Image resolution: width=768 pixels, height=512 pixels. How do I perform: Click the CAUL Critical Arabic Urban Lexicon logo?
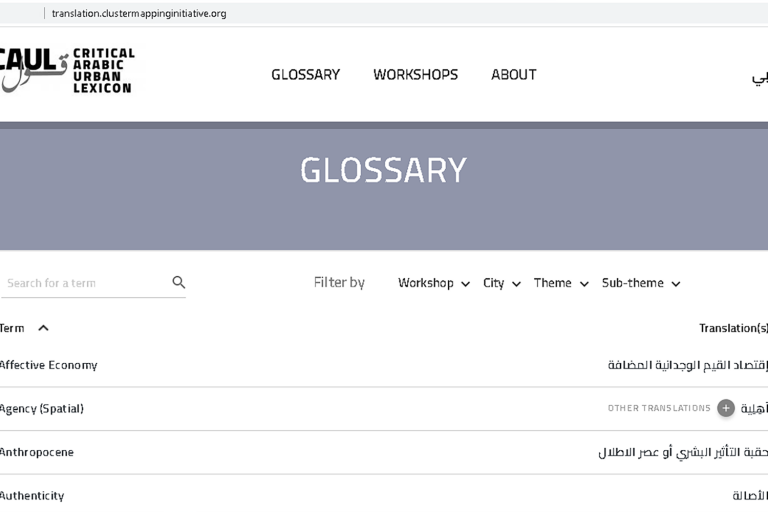[x=66, y=70]
